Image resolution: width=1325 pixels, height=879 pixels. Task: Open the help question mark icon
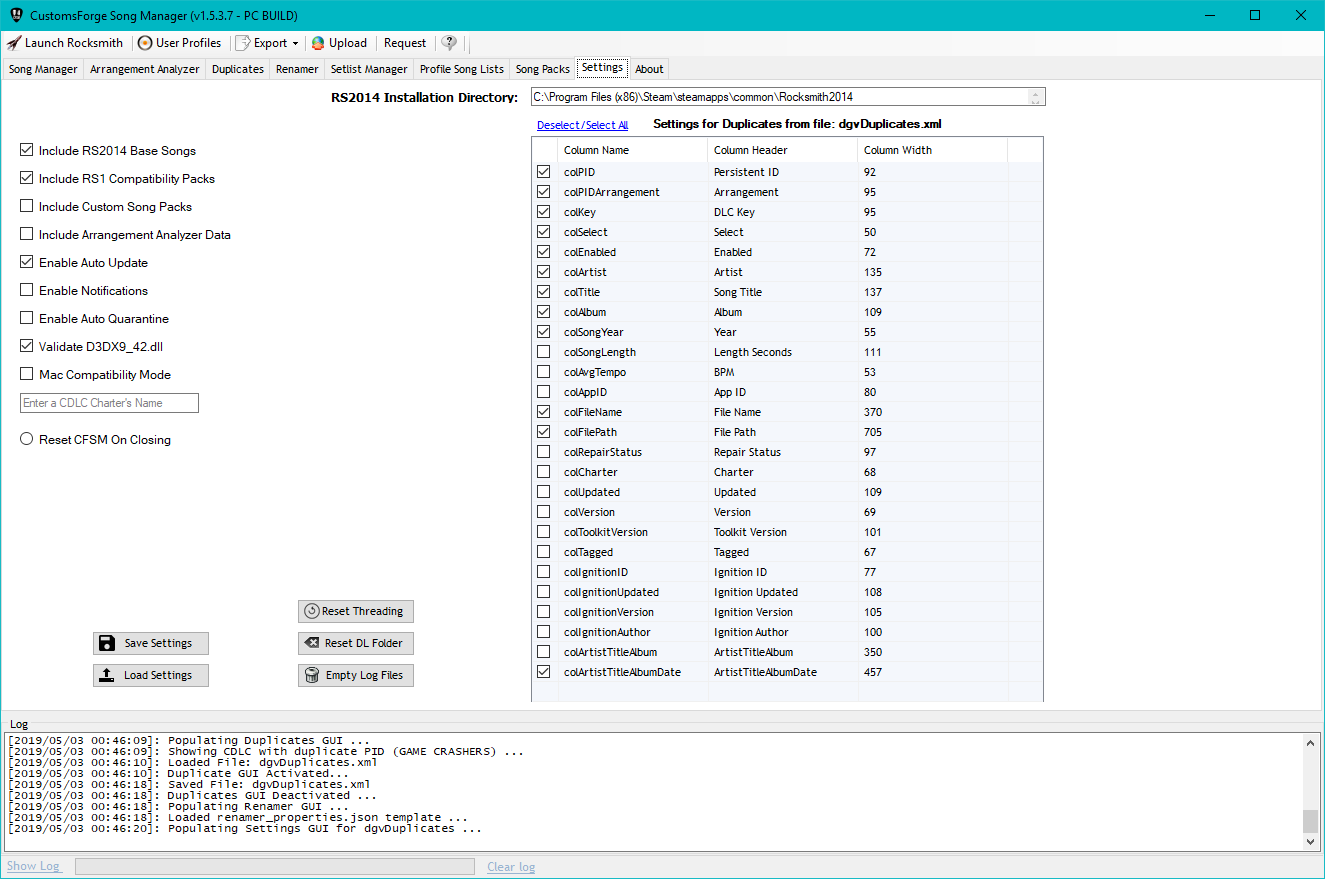click(449, 43)
